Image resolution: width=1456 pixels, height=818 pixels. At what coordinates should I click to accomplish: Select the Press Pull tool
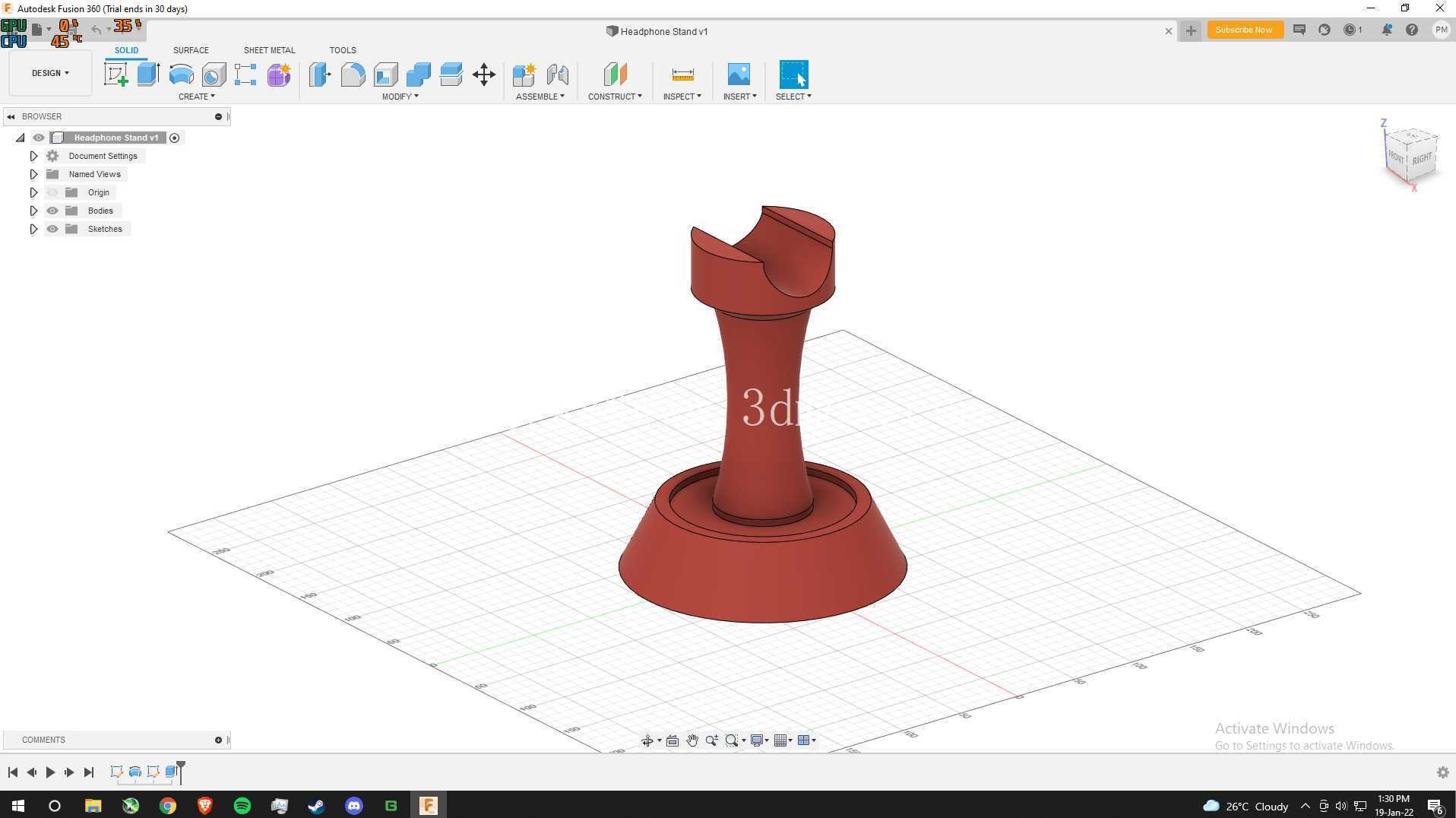coord(320,75)
